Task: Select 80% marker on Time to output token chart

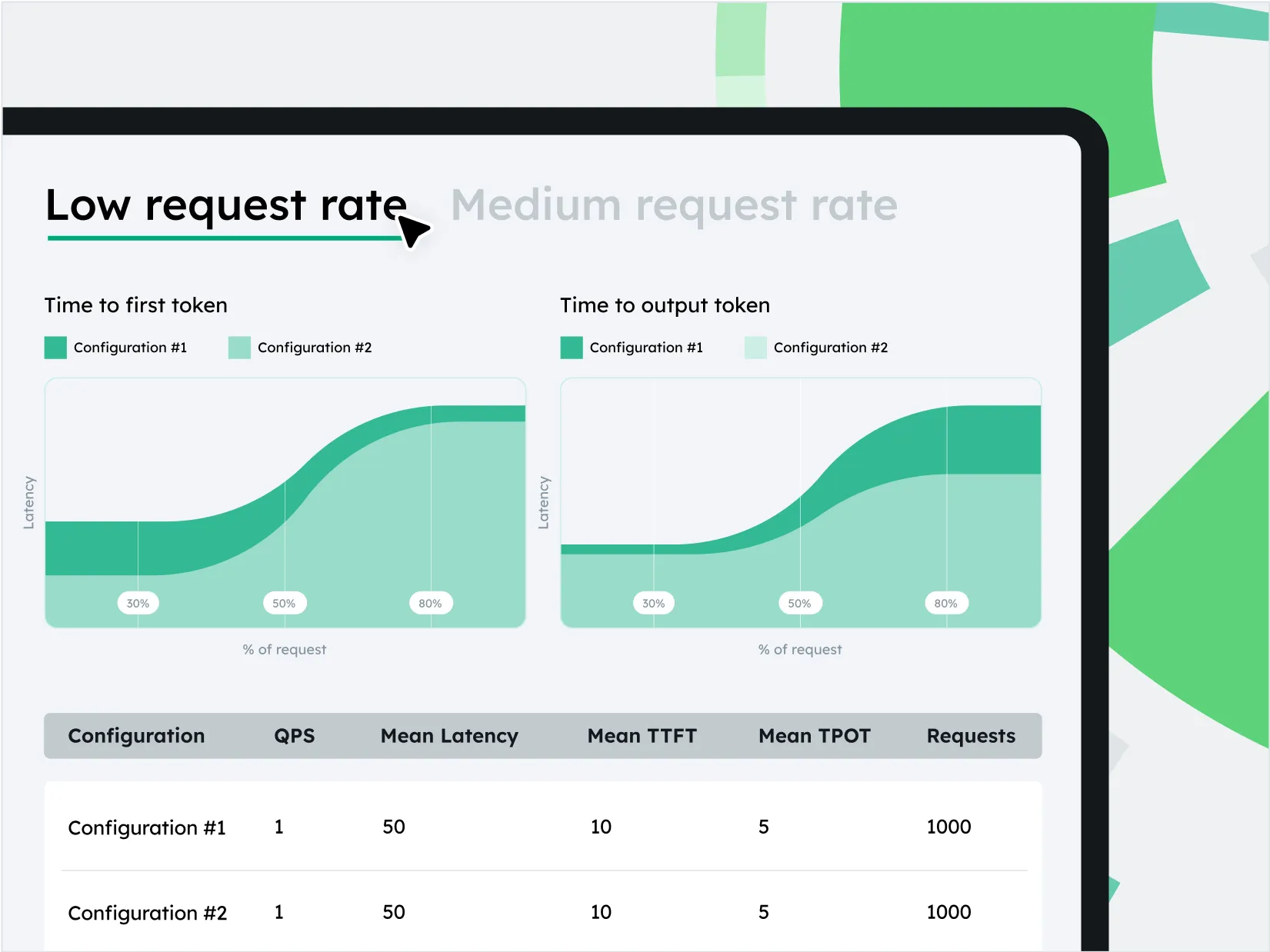Action: point(946,604)
